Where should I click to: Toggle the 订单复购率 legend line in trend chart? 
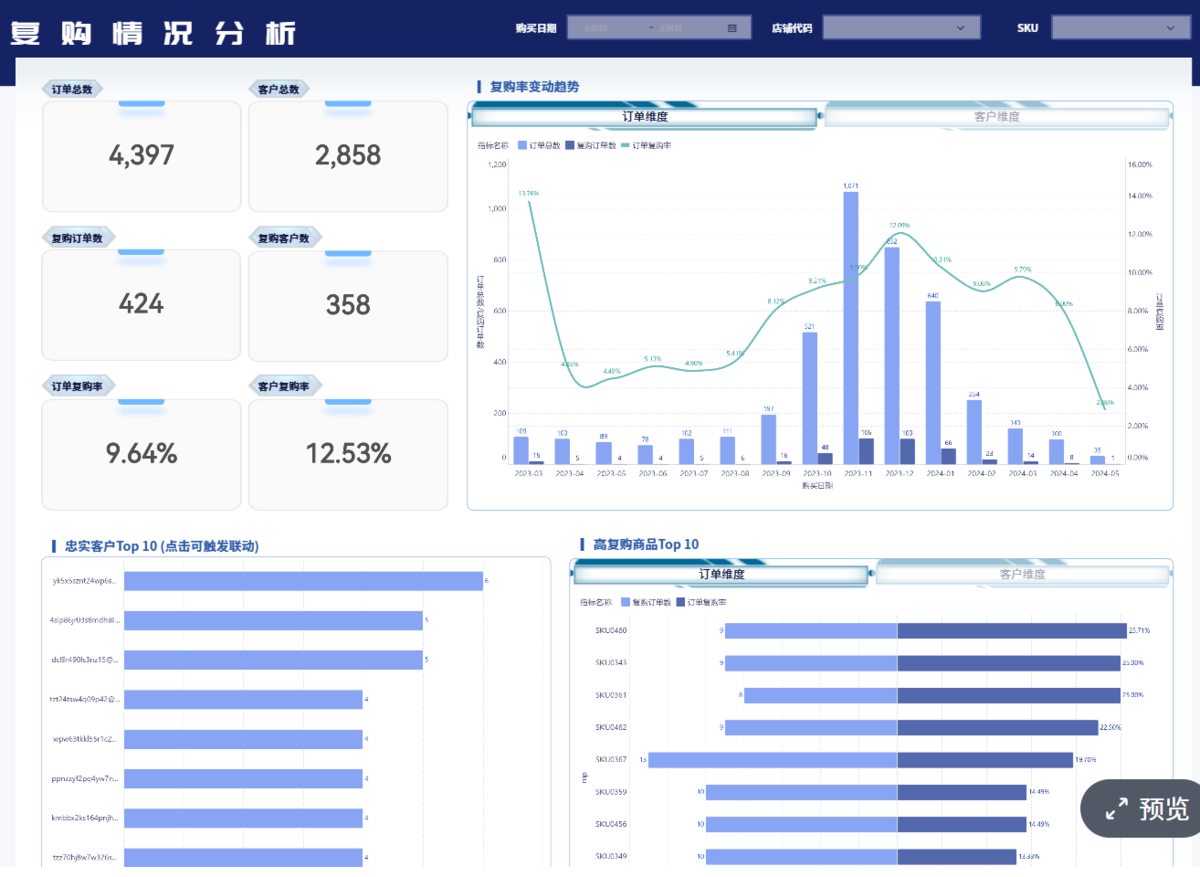click(x=626, y=146)
